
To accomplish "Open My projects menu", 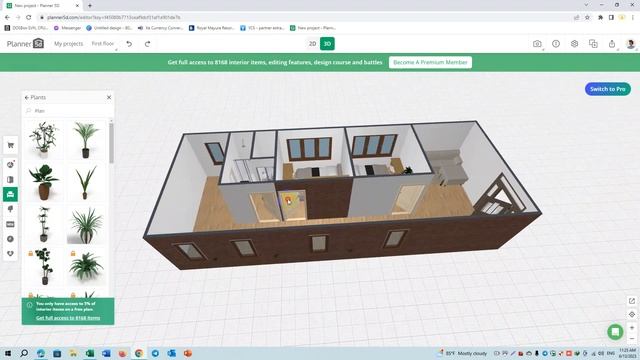I will [x=69, y=44].
